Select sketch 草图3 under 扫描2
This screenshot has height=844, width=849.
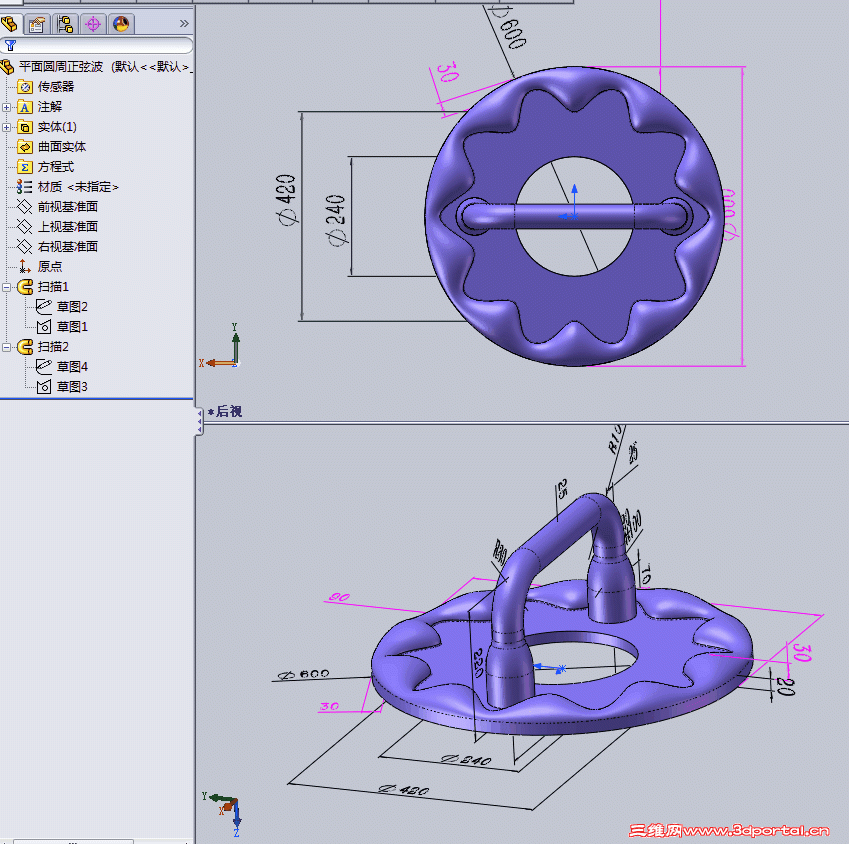72,387
